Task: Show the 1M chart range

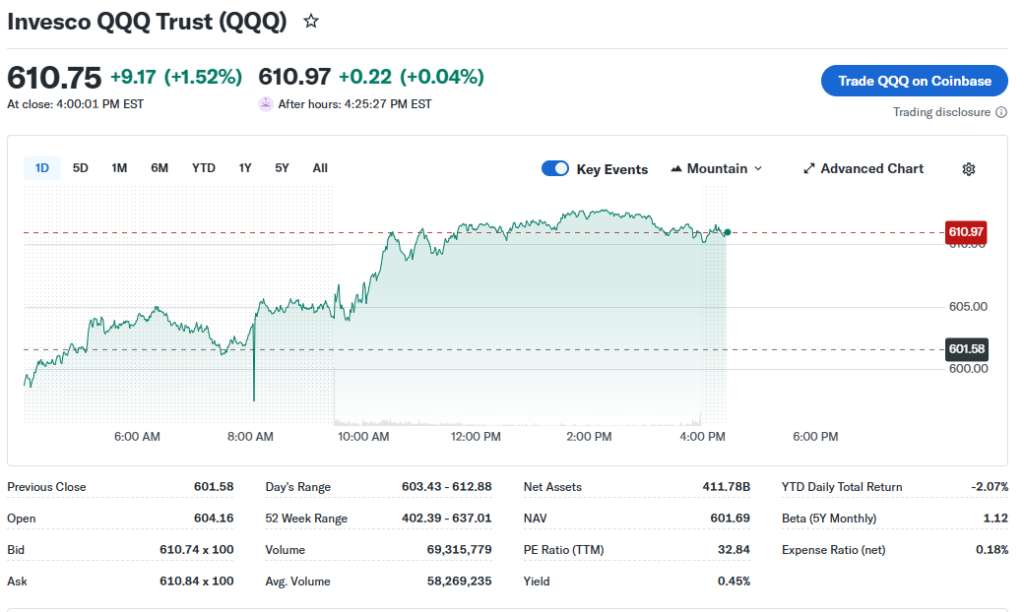Action: (119, 168)
